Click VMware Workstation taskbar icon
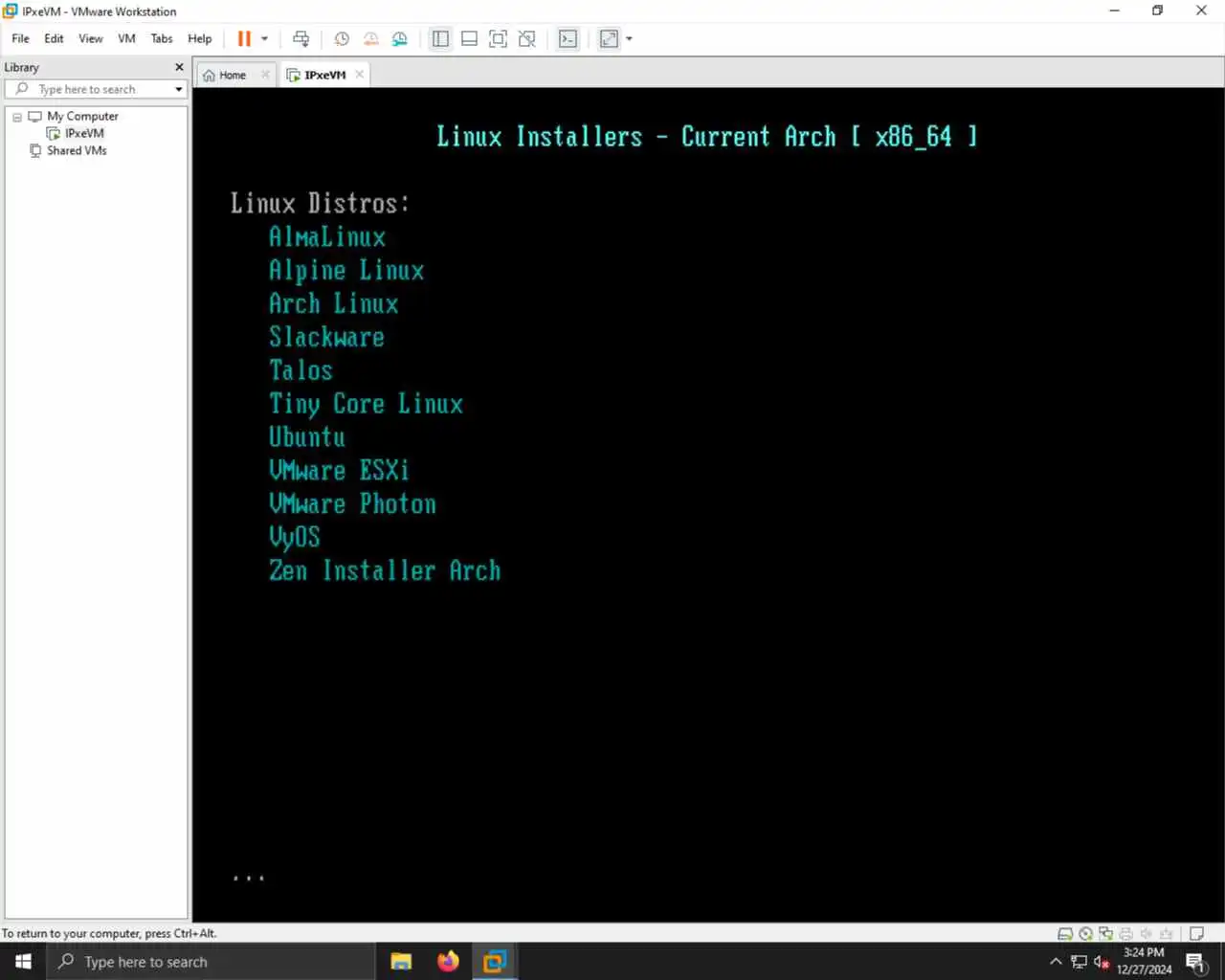The image size is (1225, 980). coord(495,962)
